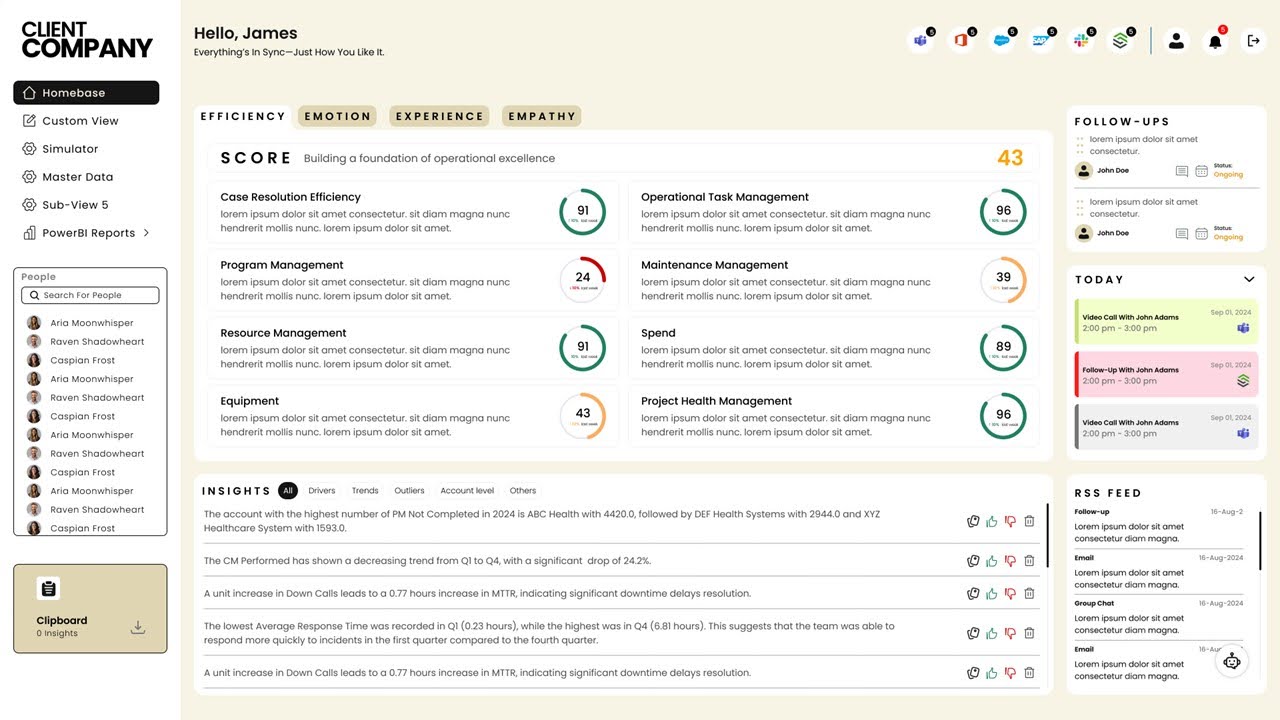Open the Slack integration icon
This screenshot has height=720, width=1280.
(x=1081, y=41)
